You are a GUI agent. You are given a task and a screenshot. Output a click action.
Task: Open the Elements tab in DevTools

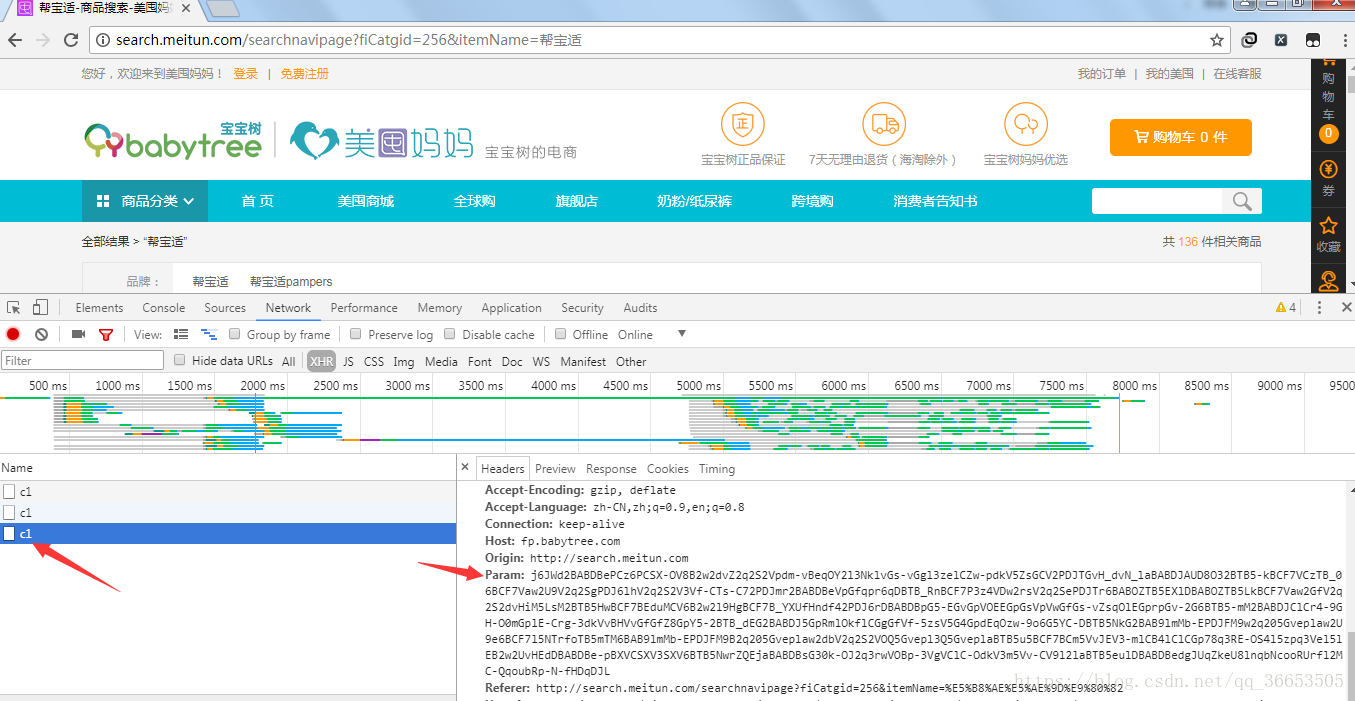[x=99, y=307]
